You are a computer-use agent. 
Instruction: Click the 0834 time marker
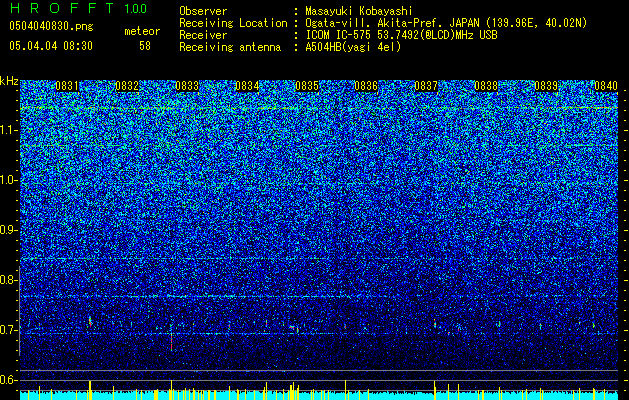pos(247,86)
